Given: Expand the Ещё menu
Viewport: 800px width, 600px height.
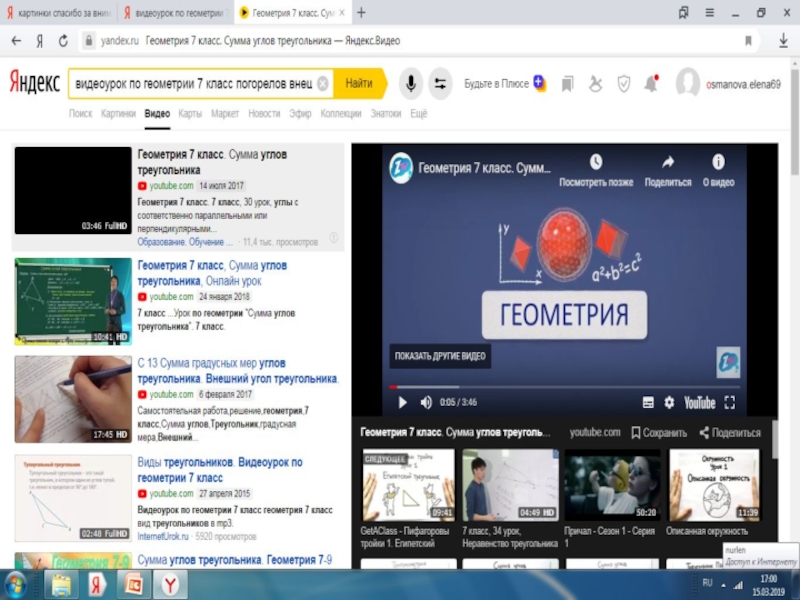Looking at the screenshot, I should click(x=419, y=113).
